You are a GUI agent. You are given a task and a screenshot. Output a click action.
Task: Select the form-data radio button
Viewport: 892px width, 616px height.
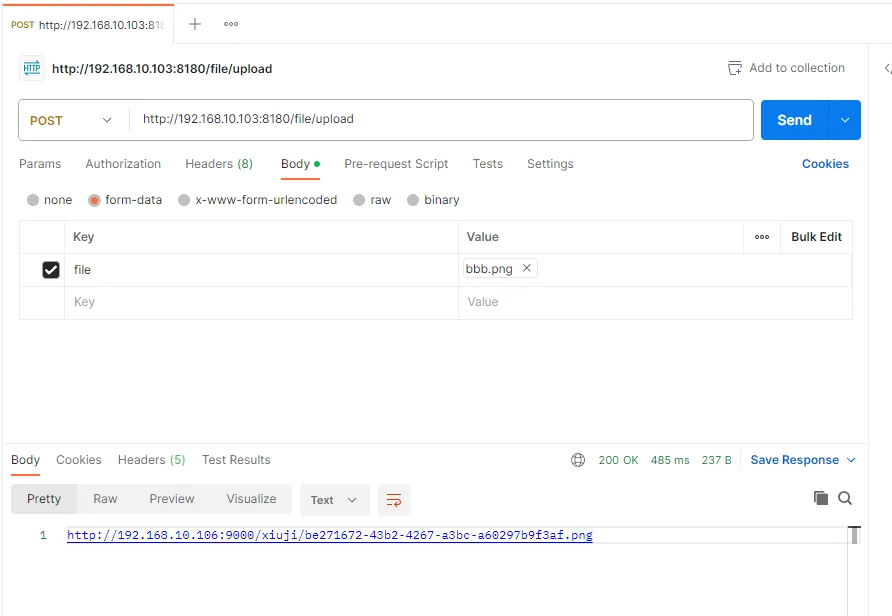tap(94, 200)
